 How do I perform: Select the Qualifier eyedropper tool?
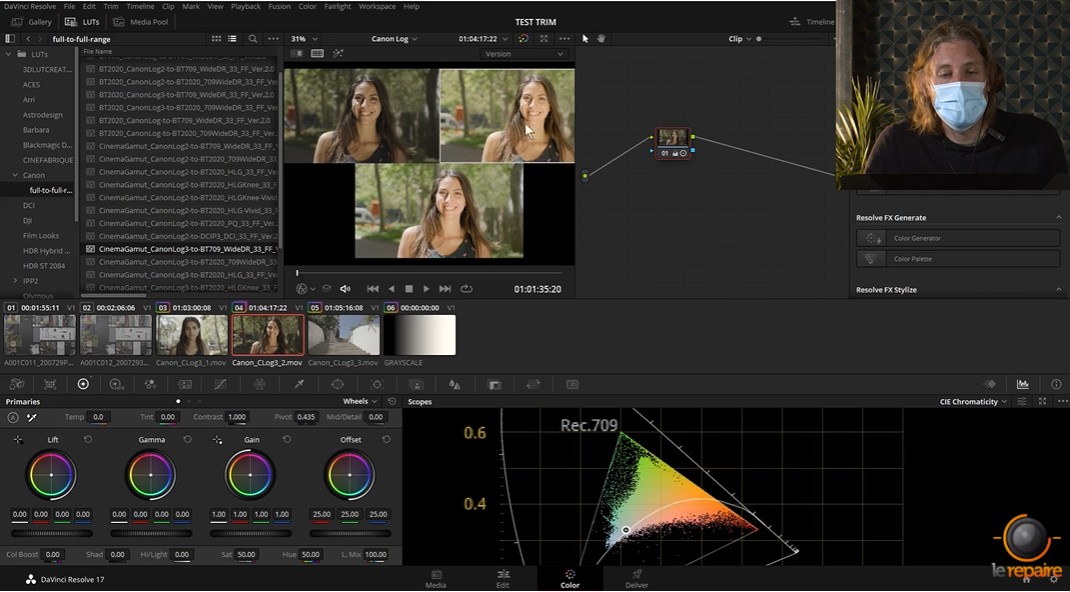click(x=298, y=384)
